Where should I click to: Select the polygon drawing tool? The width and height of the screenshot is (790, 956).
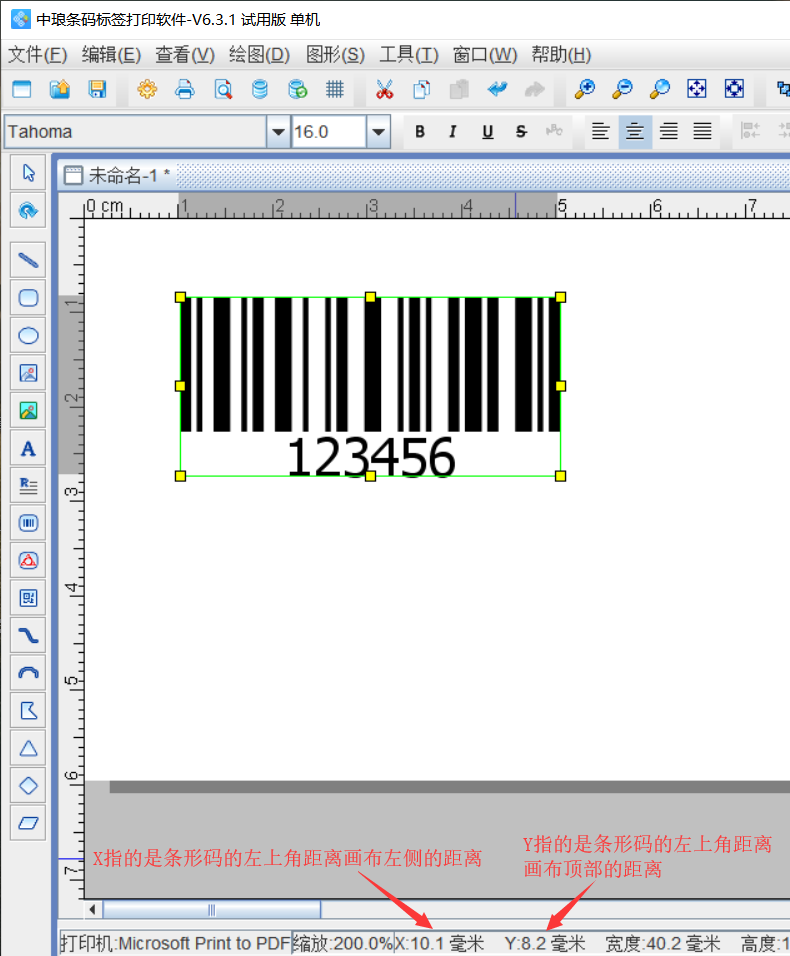tap(28, 711)
